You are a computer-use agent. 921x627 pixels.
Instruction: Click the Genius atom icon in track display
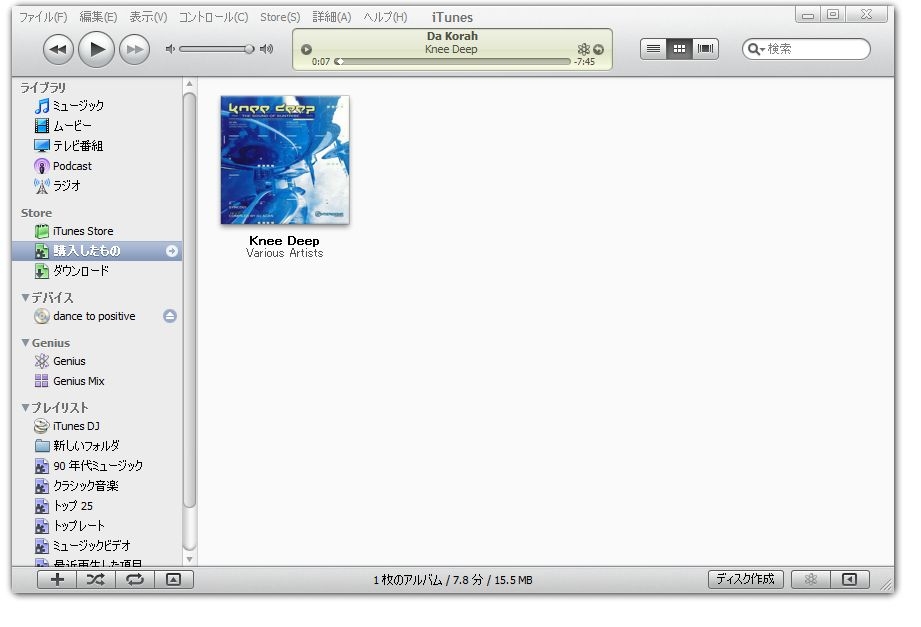(x=583, y=49)
